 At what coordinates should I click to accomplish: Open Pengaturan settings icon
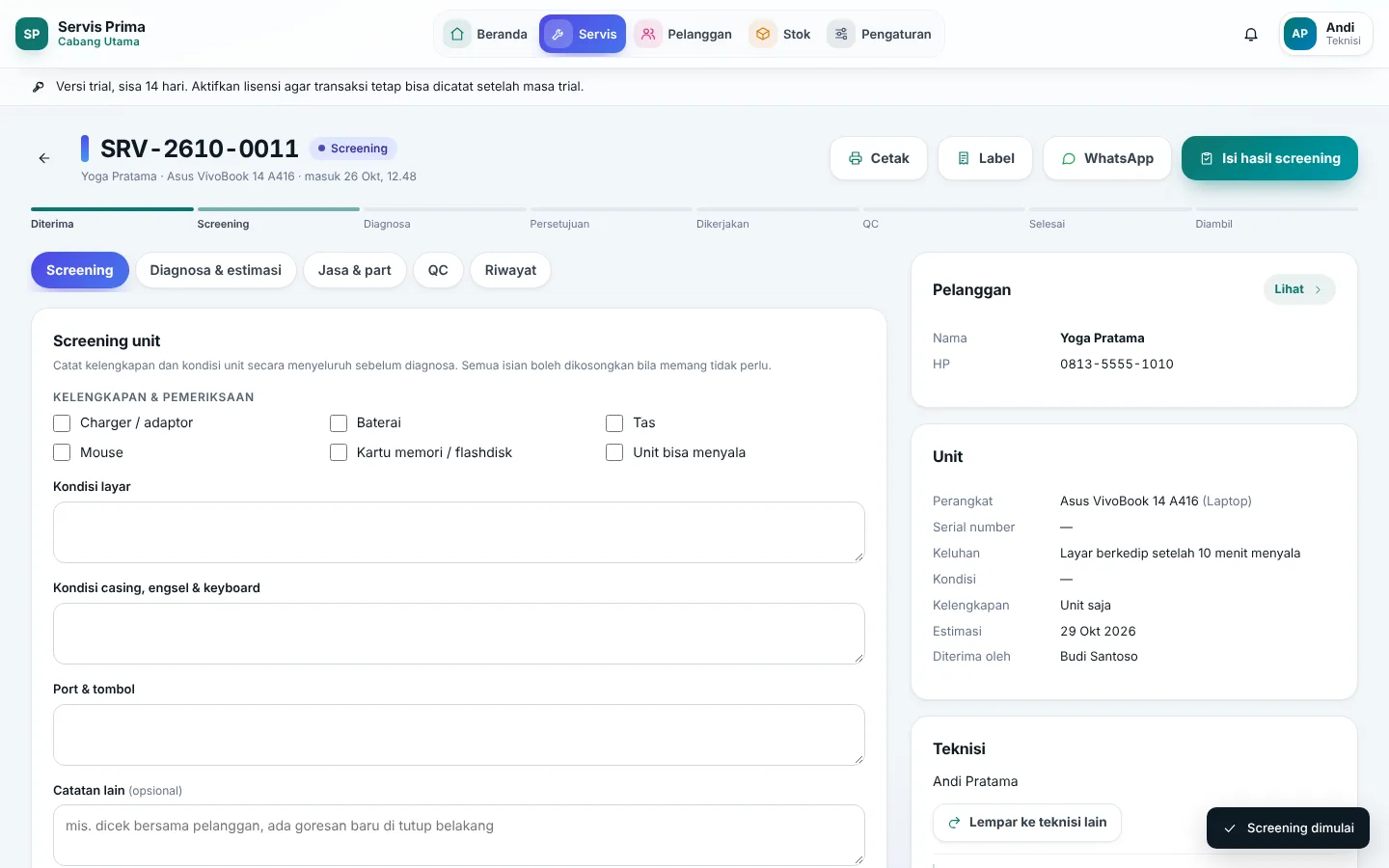841,34
